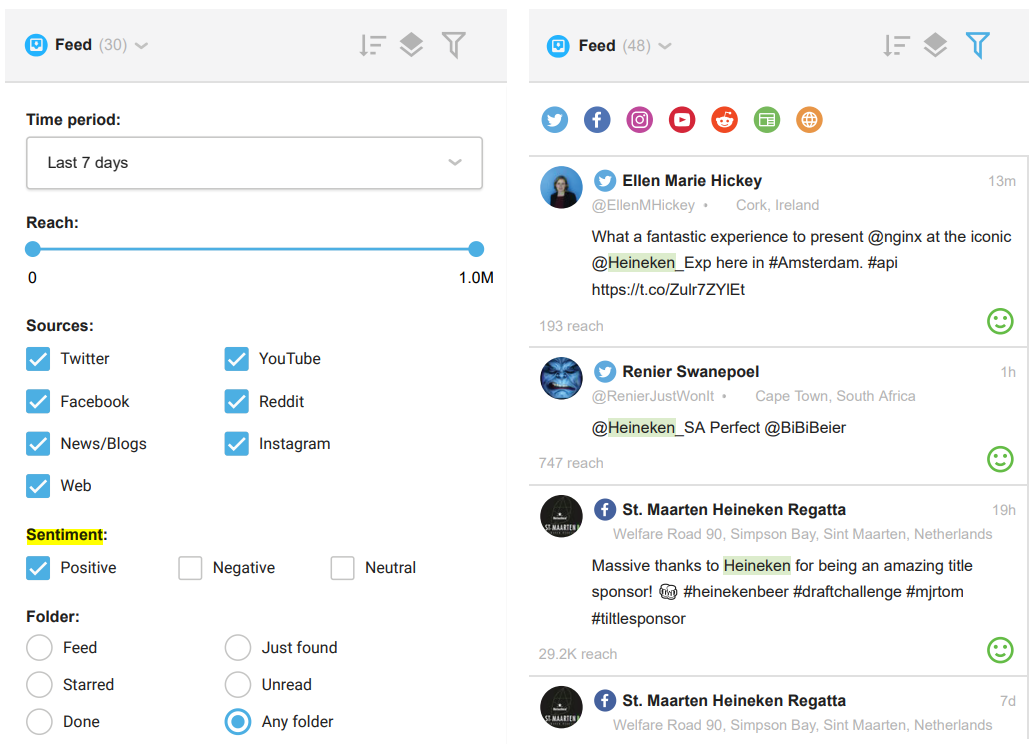Click St. Maarten Heineken Regatta's avatar thumbnail
1035x744 pixels.
coord(561,516)
